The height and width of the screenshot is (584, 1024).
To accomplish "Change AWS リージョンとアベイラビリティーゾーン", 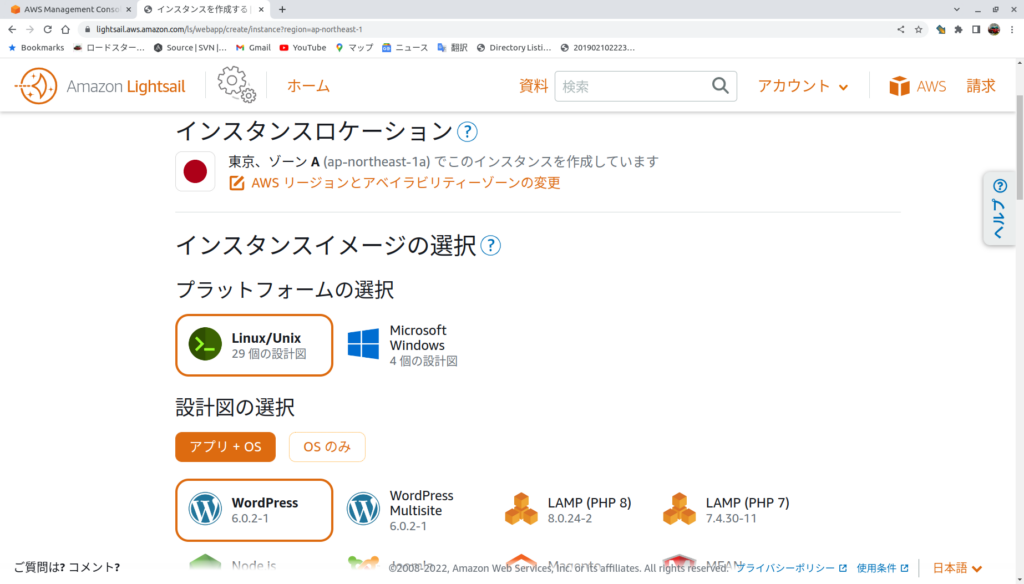I will 395,183.
